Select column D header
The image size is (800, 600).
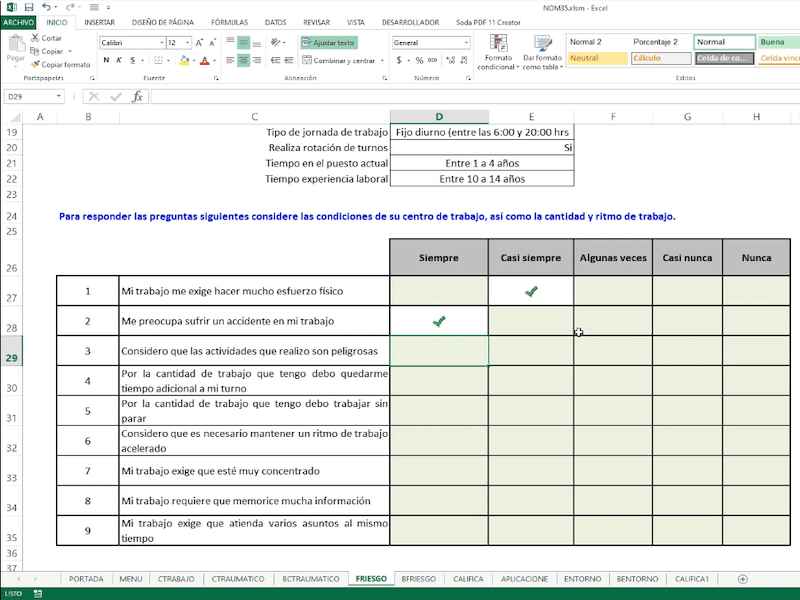(x=439, y=117)
